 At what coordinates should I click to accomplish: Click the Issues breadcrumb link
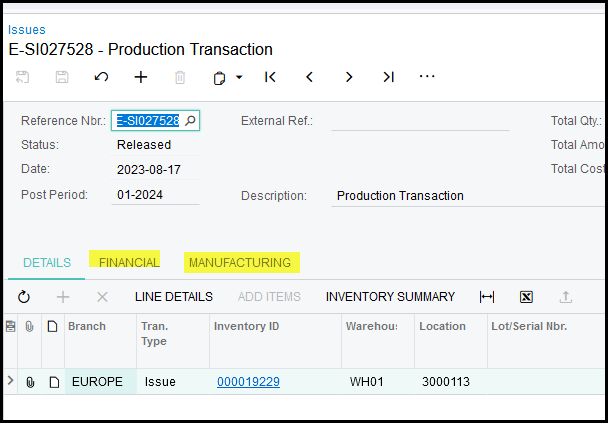pyautogui.click(x=27, y=30)
